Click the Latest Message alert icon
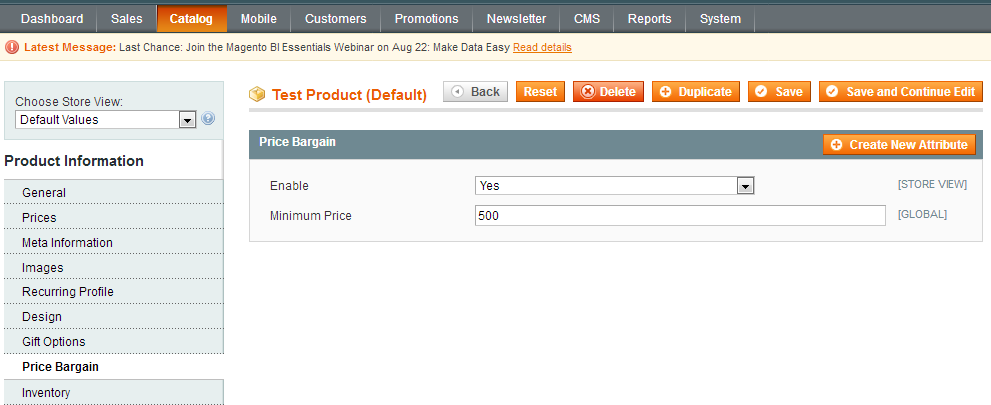This screenshot has height=405, width=991. (11, 47)
